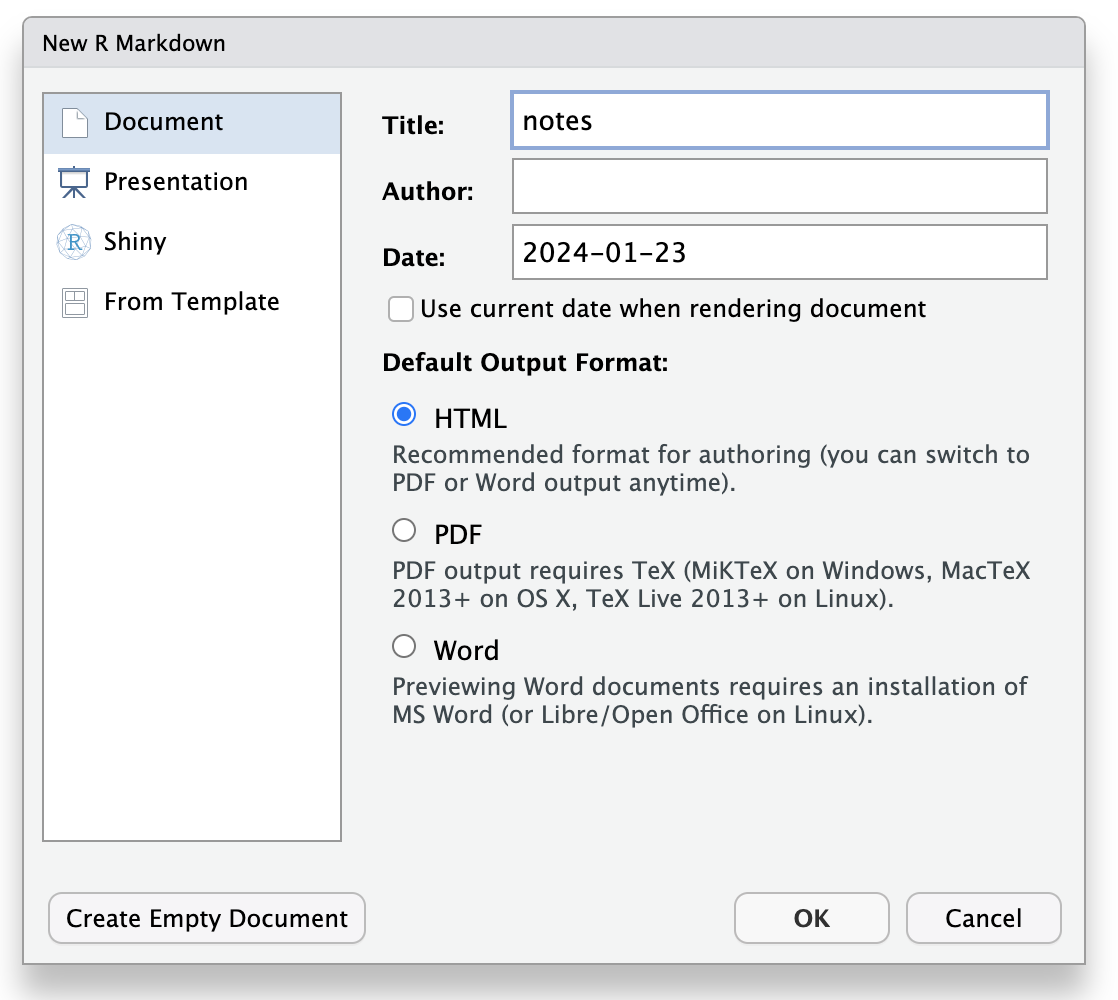Image resolution: width=1118 pixels, height=1000 pixels.
Task: Pick the Word output radio button
Action: [x=404, y=647]
